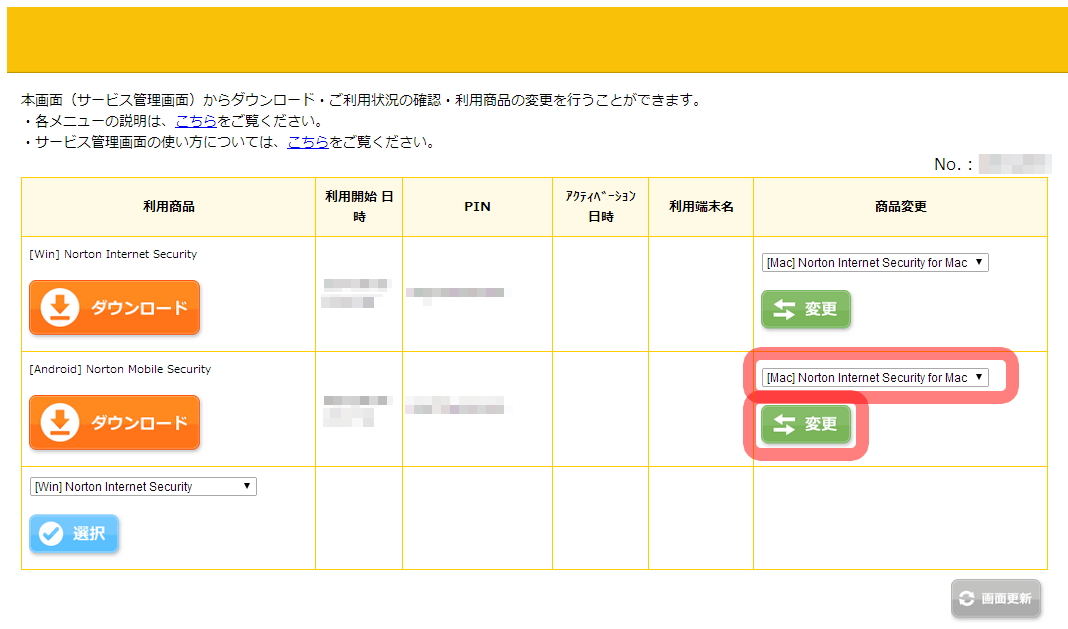Open the product change dropdown in the [Win] Norton row
The width and height of the screenshot is (1068, 629).
pyautogui.click(x=875, y=262)
